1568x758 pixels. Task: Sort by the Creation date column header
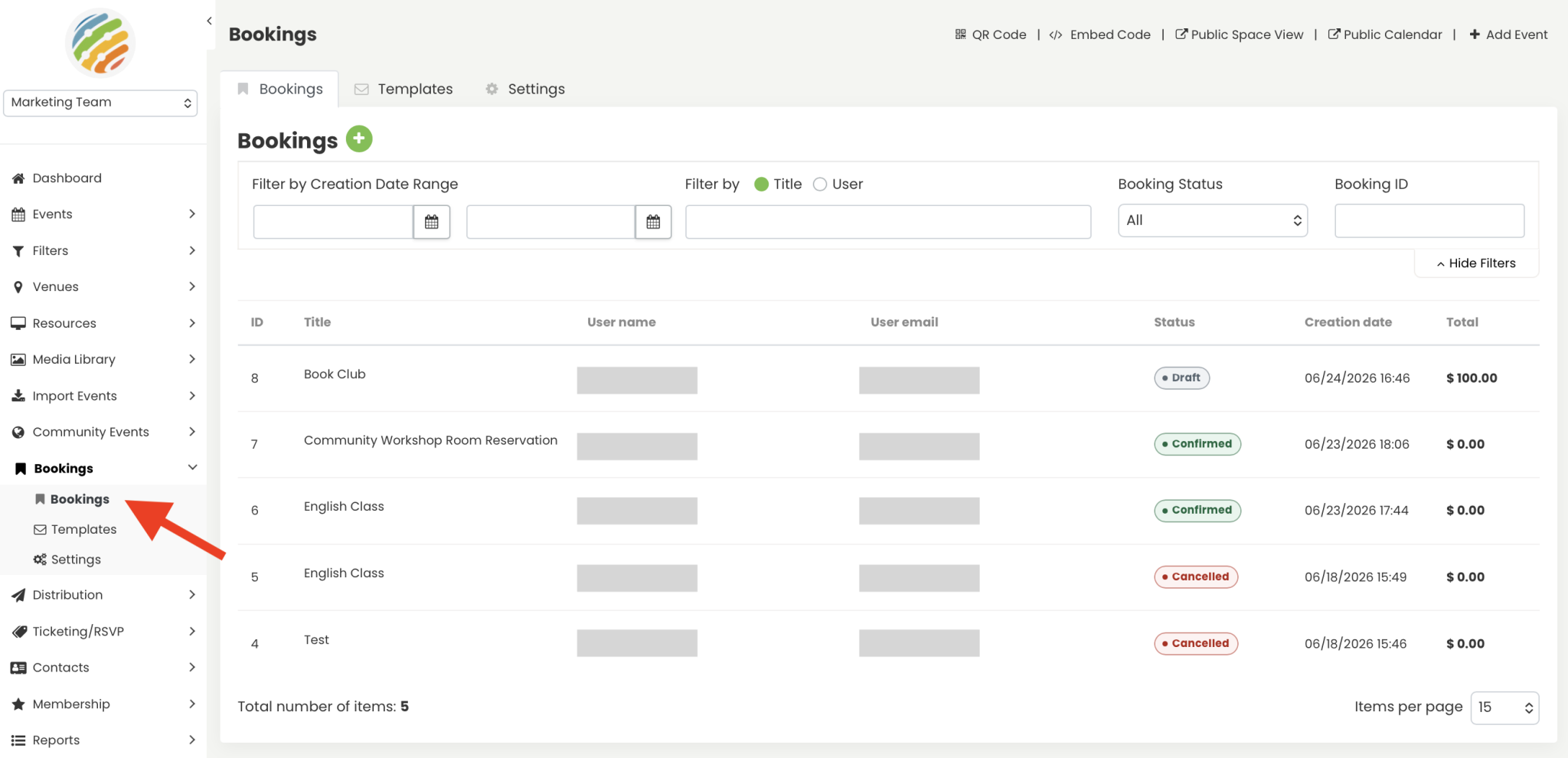point(1348,322)
